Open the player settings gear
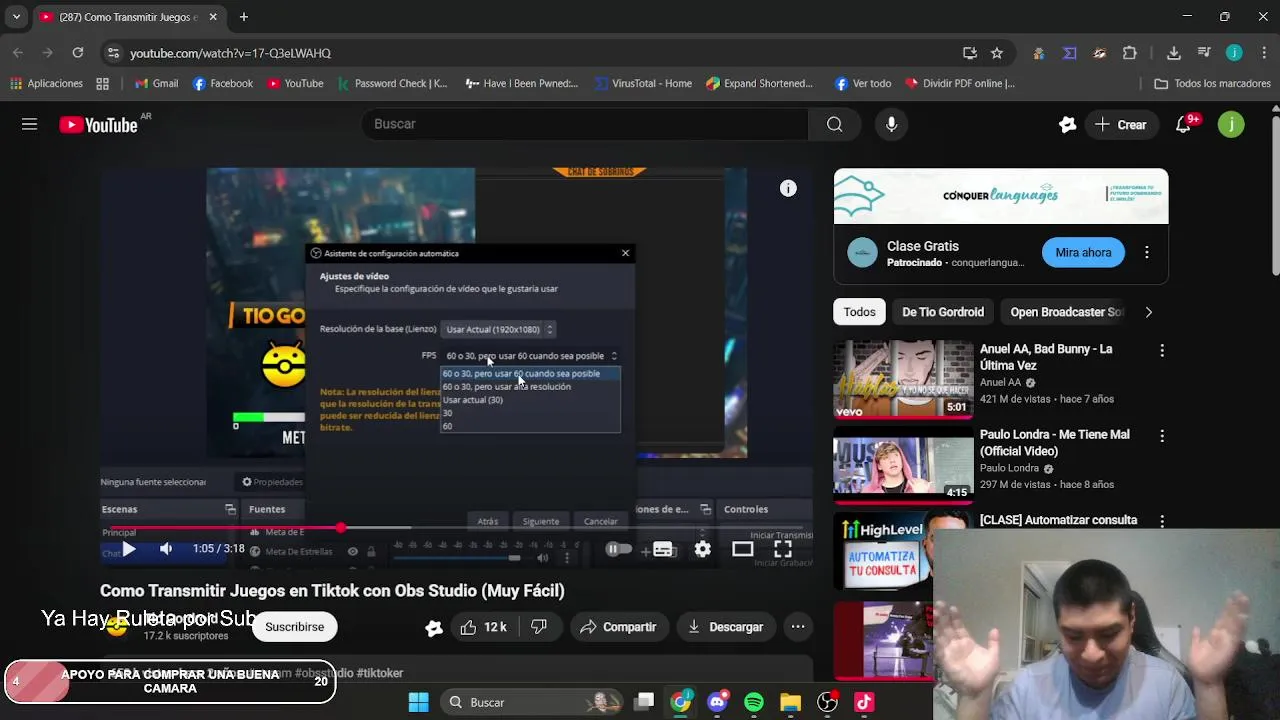Image resolution: width=1280 pixels, height=720 pixels. (x=703, y=549)
